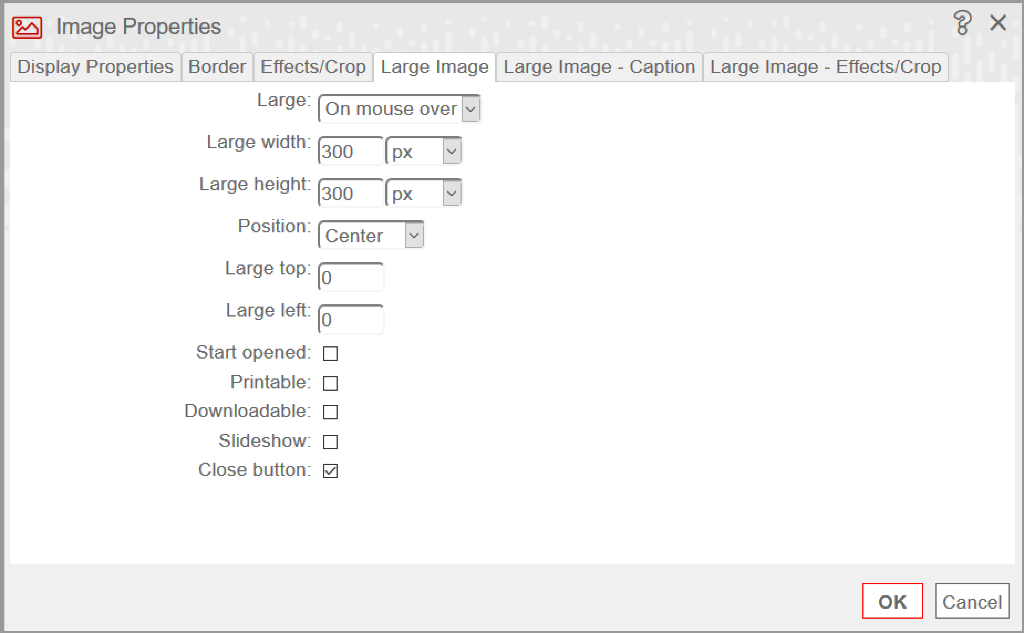1024x633 pixels.
Task: Confirm changes with the OK button
Action: coord(892,601)
